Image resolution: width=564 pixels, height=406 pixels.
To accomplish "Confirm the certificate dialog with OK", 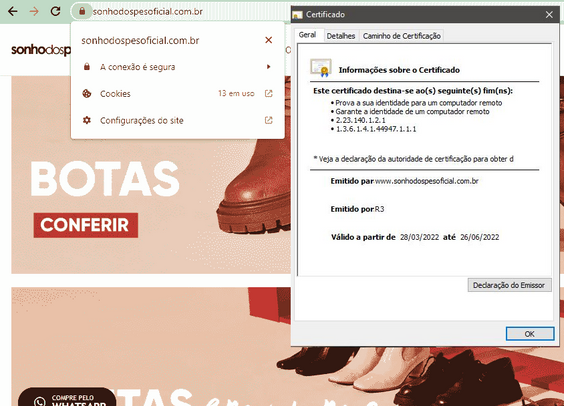I will pos(529,334).
